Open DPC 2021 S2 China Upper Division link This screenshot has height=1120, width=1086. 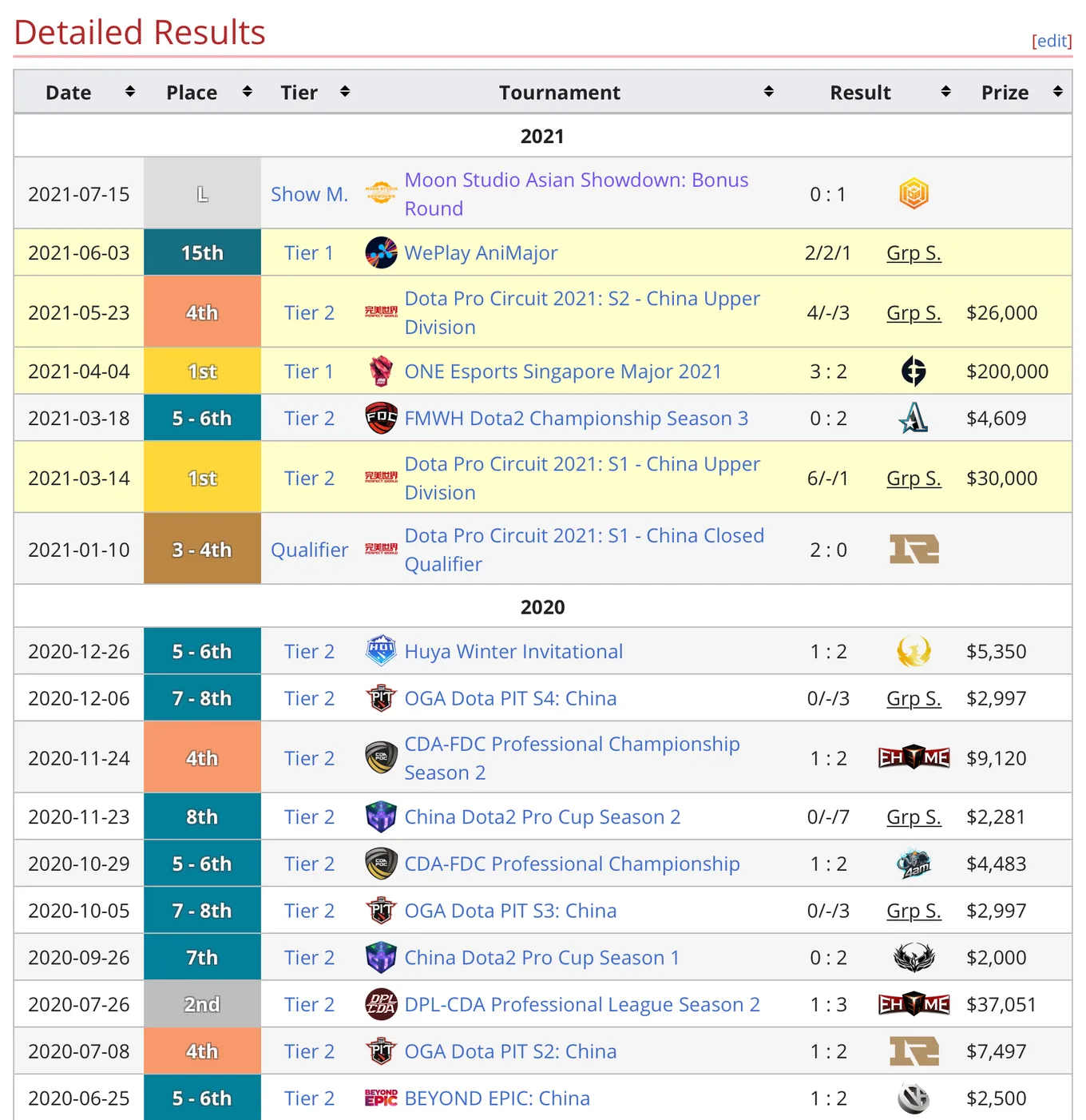click(x=582, y=312)
